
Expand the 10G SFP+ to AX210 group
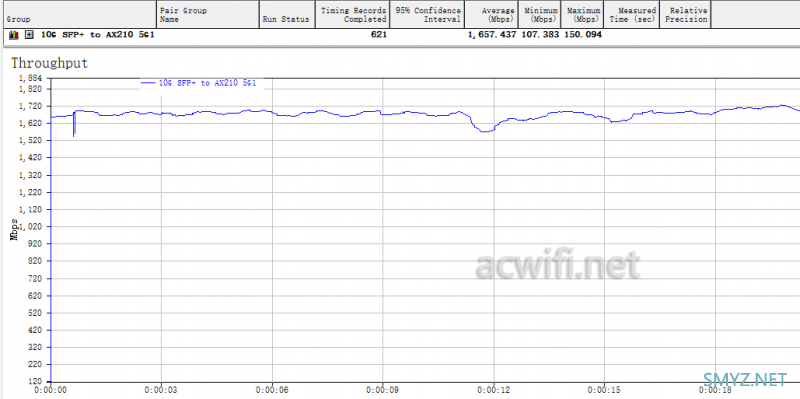[30, 35]
